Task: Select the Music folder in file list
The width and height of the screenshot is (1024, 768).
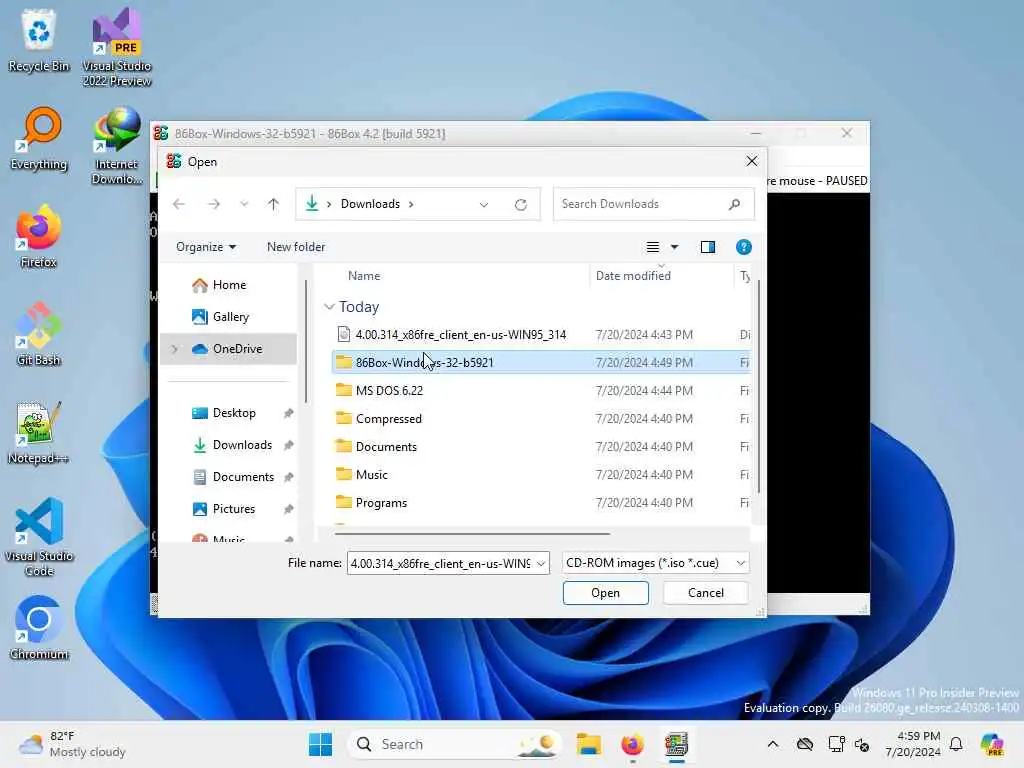Action: (x=541, y=475)
